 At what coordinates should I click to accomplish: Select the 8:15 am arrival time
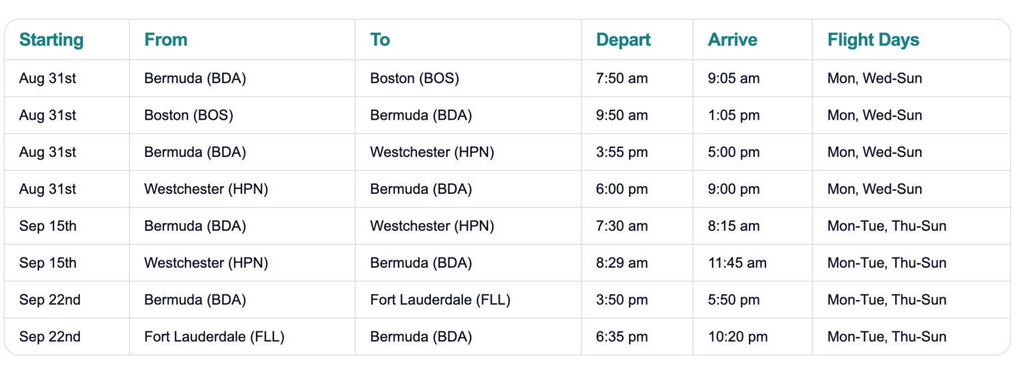pos(734,226)
